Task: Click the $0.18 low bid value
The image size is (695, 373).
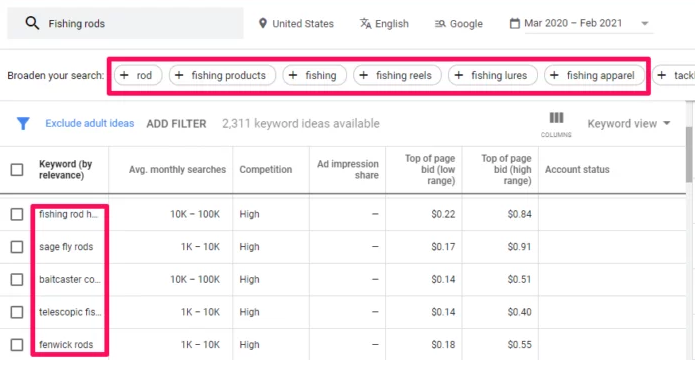Action: click(x=443, y=345)
